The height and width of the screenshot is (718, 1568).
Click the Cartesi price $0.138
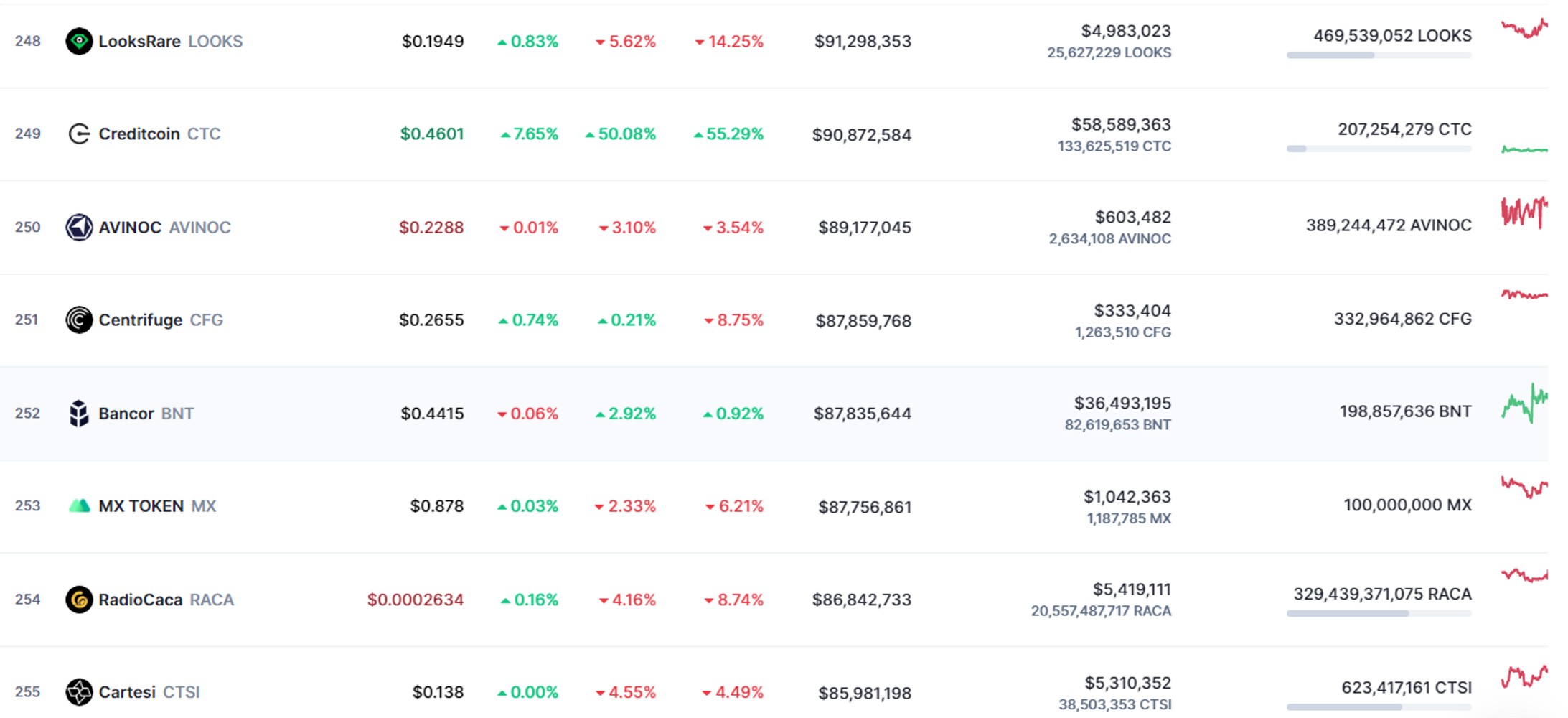click(438, 691)
